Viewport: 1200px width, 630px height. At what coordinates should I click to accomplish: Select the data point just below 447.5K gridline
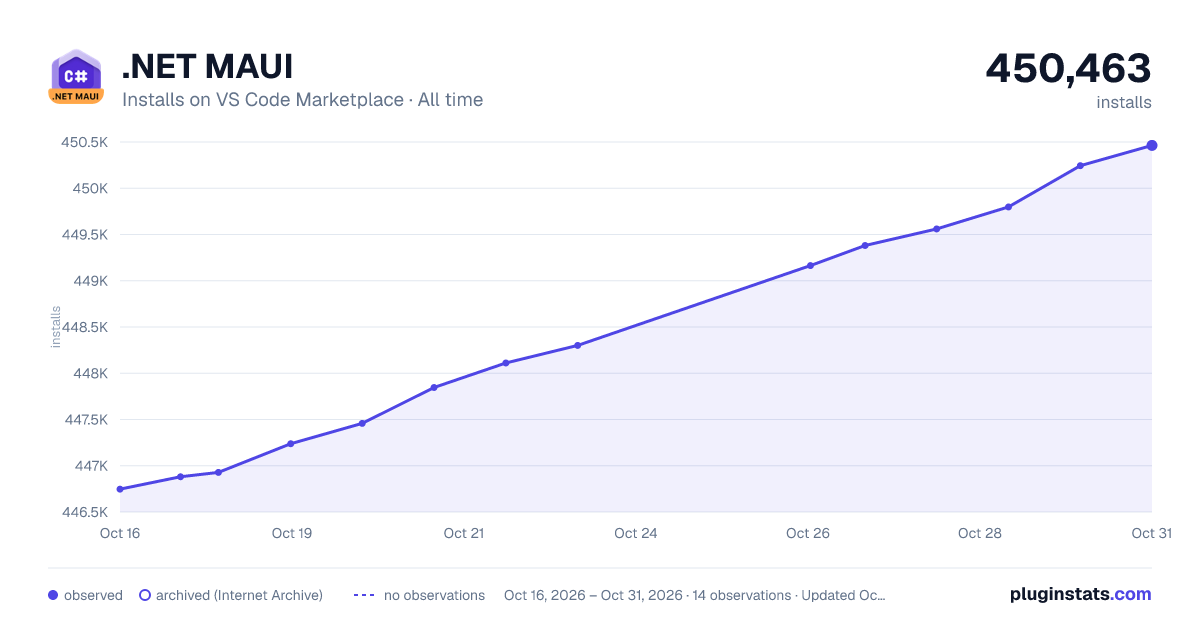pos(362,423)
